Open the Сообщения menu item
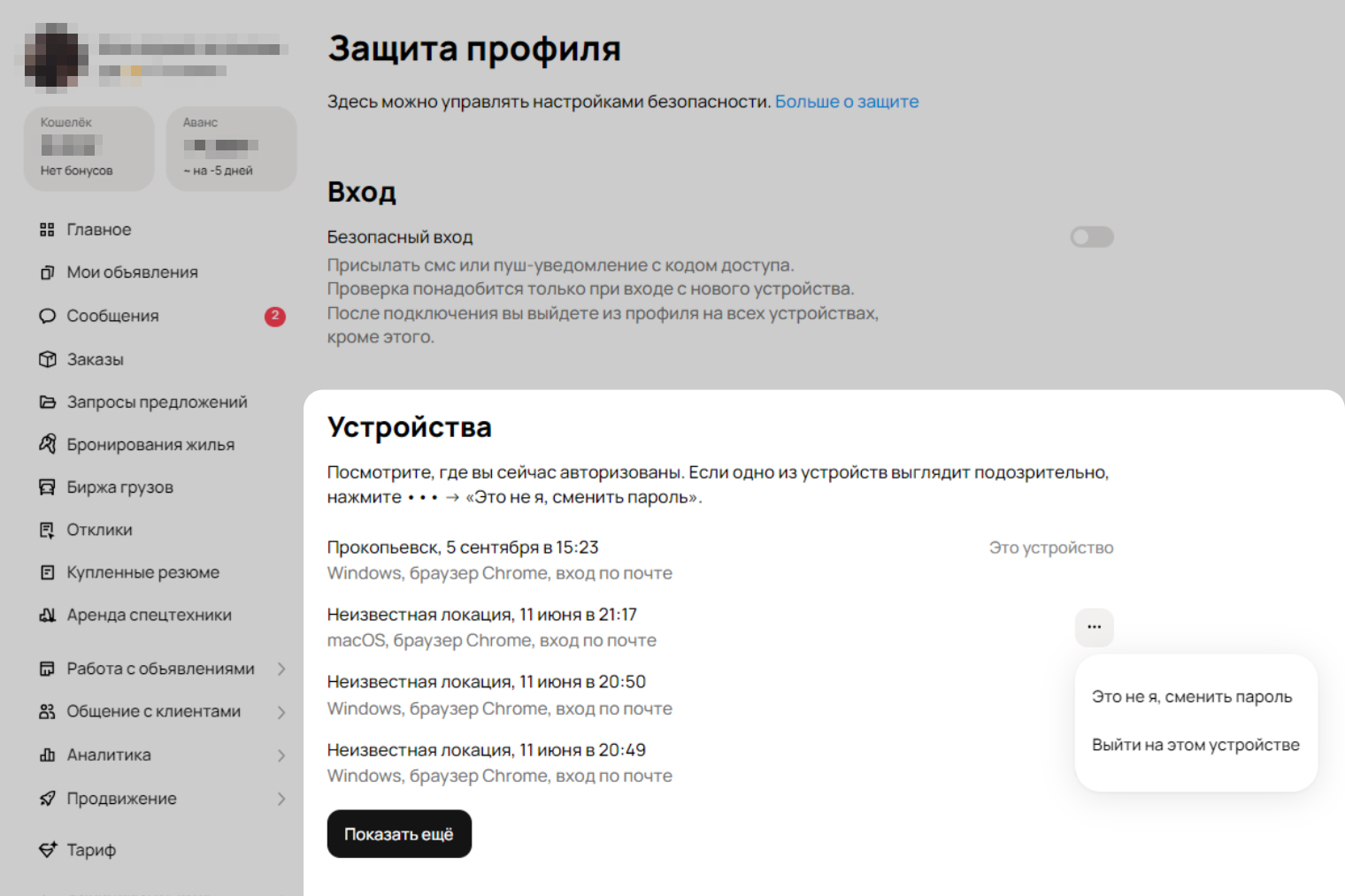Image resolution: width=1345 pixels, height=896 pixels. 113,316
